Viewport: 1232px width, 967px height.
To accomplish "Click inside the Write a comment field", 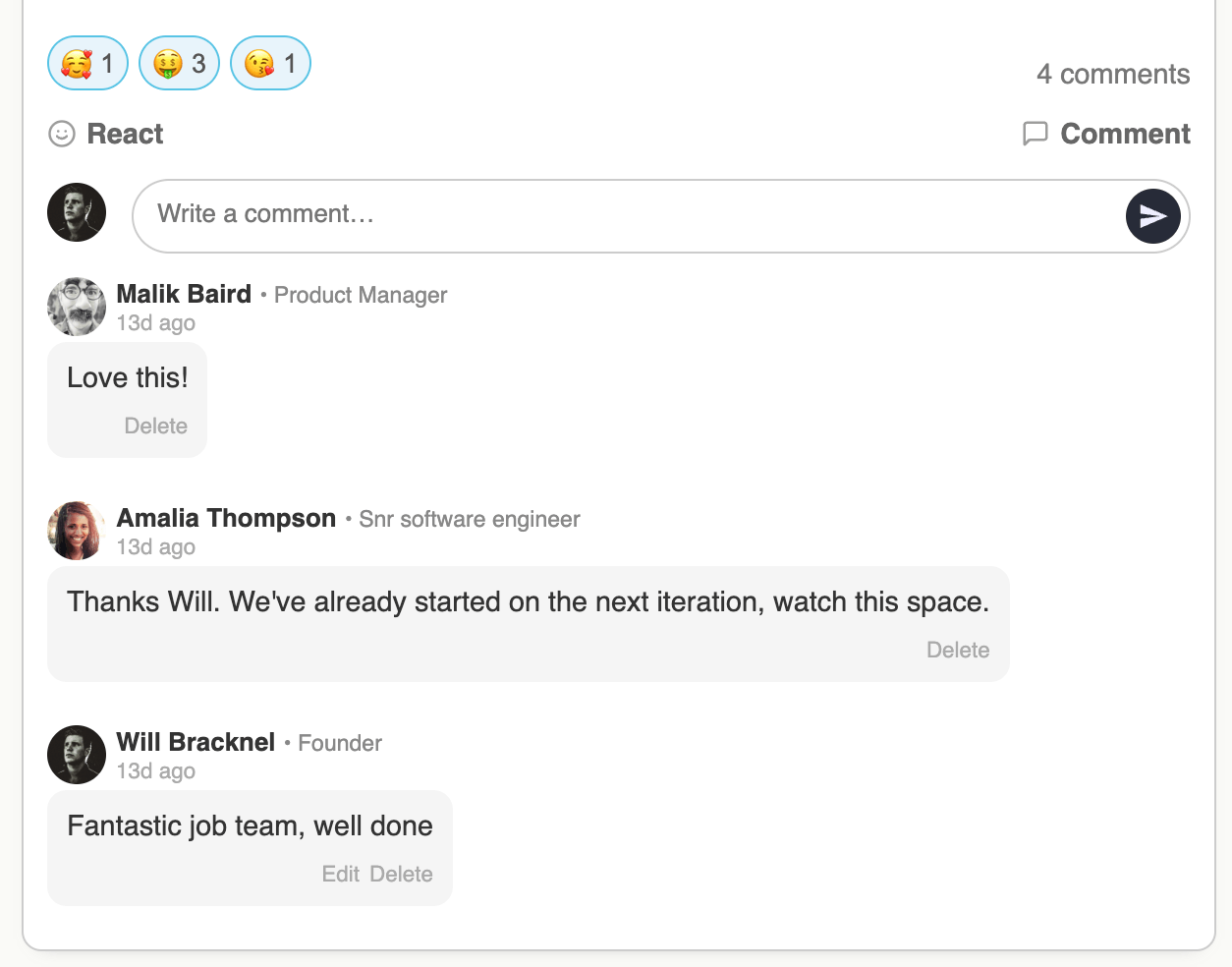I will 629,215.
